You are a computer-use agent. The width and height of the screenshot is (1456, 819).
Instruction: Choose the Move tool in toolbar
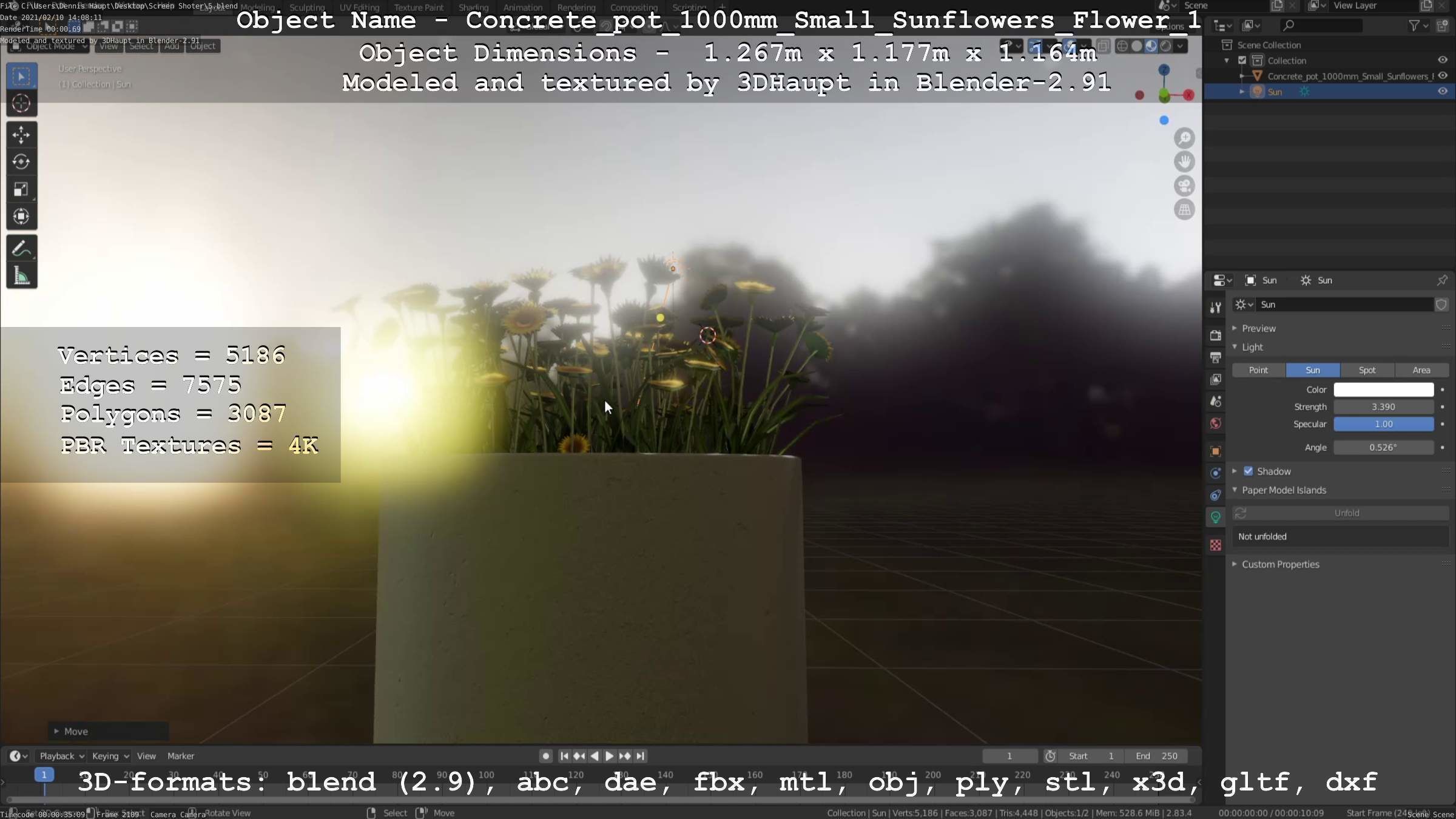[x=21, y=135]
